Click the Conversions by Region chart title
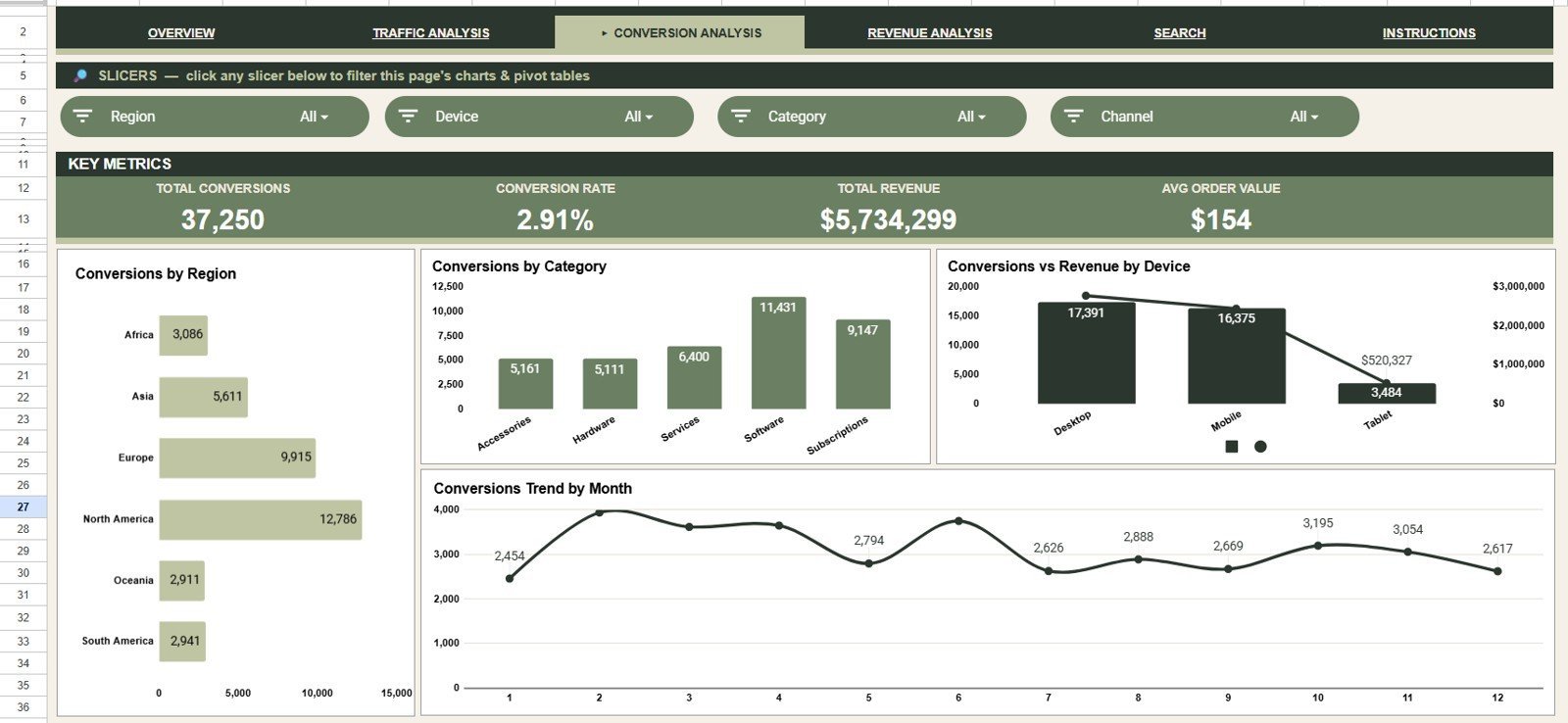Image resolution: width=1568 pixels, height=723 pixels. (x=156, y=273)
